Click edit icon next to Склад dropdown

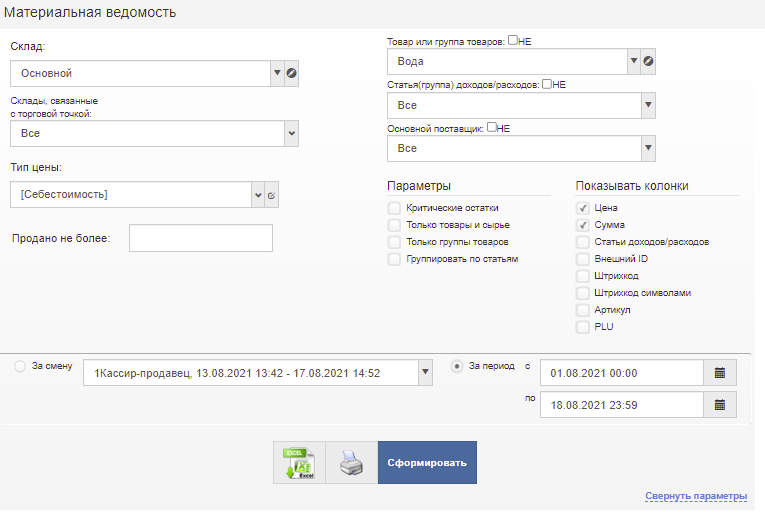click(292, 73)
